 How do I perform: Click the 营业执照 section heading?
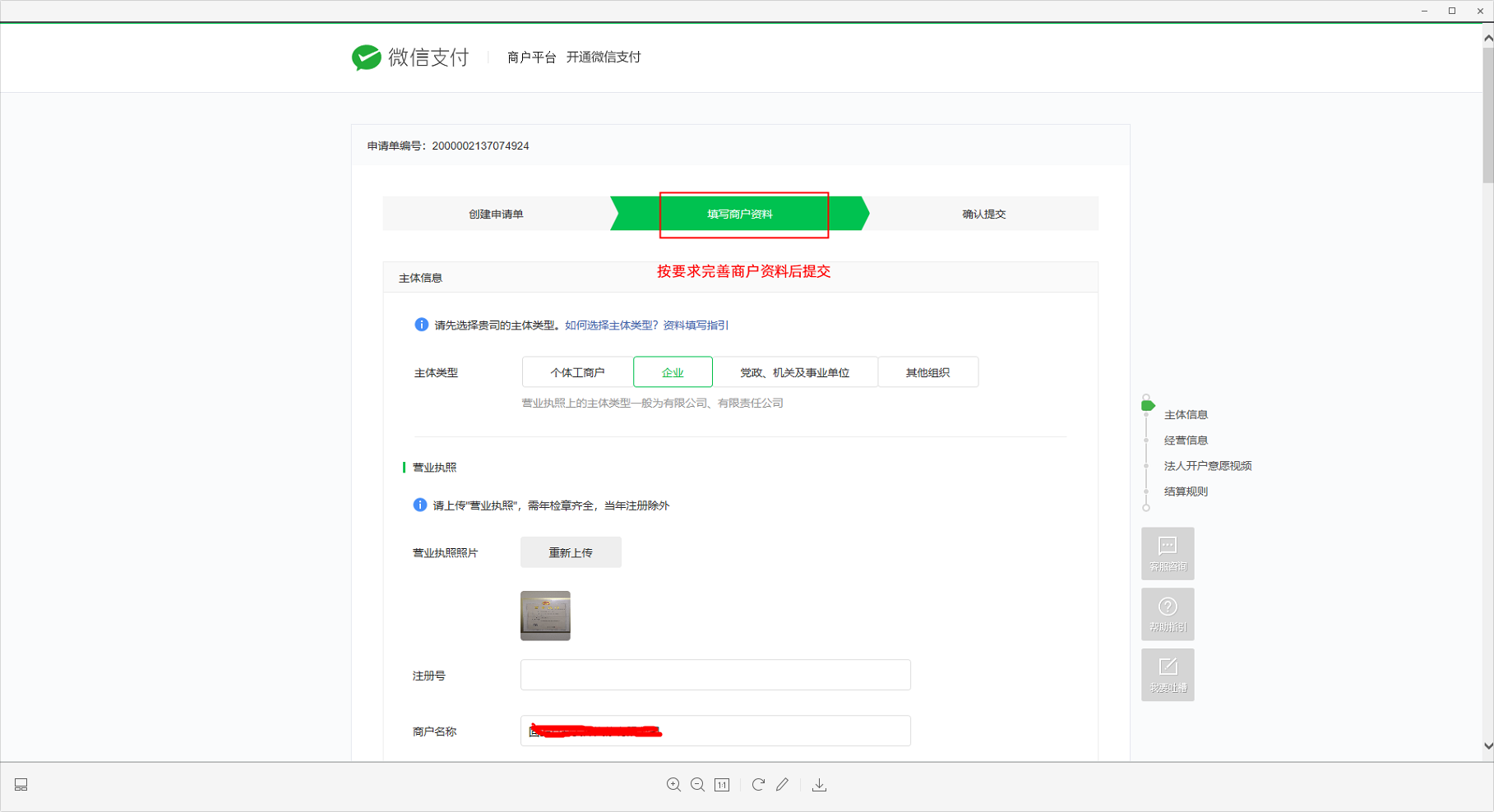[434, 467]
